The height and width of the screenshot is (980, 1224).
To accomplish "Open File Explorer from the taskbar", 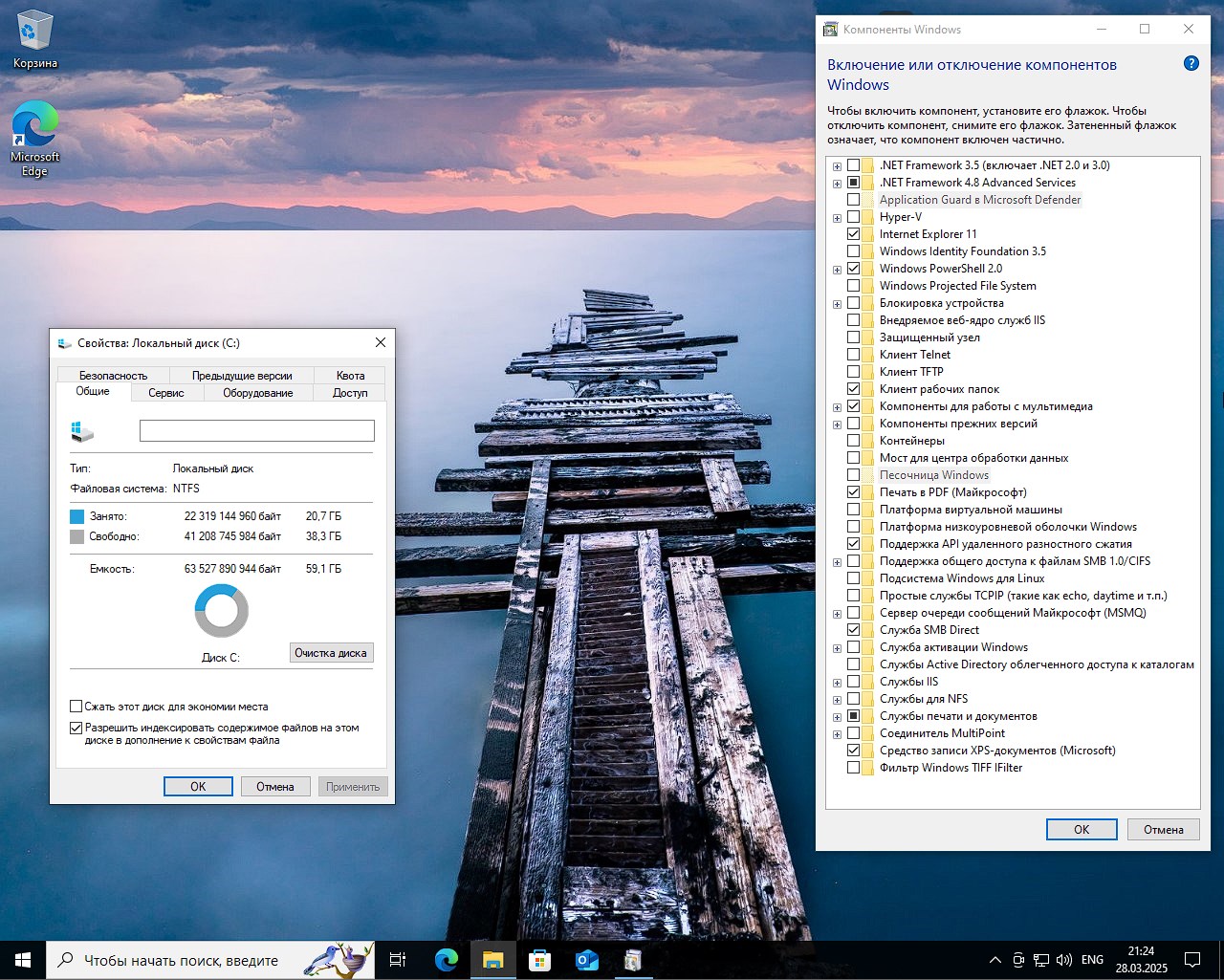I will pyautogui.click(x=492, y=959).
